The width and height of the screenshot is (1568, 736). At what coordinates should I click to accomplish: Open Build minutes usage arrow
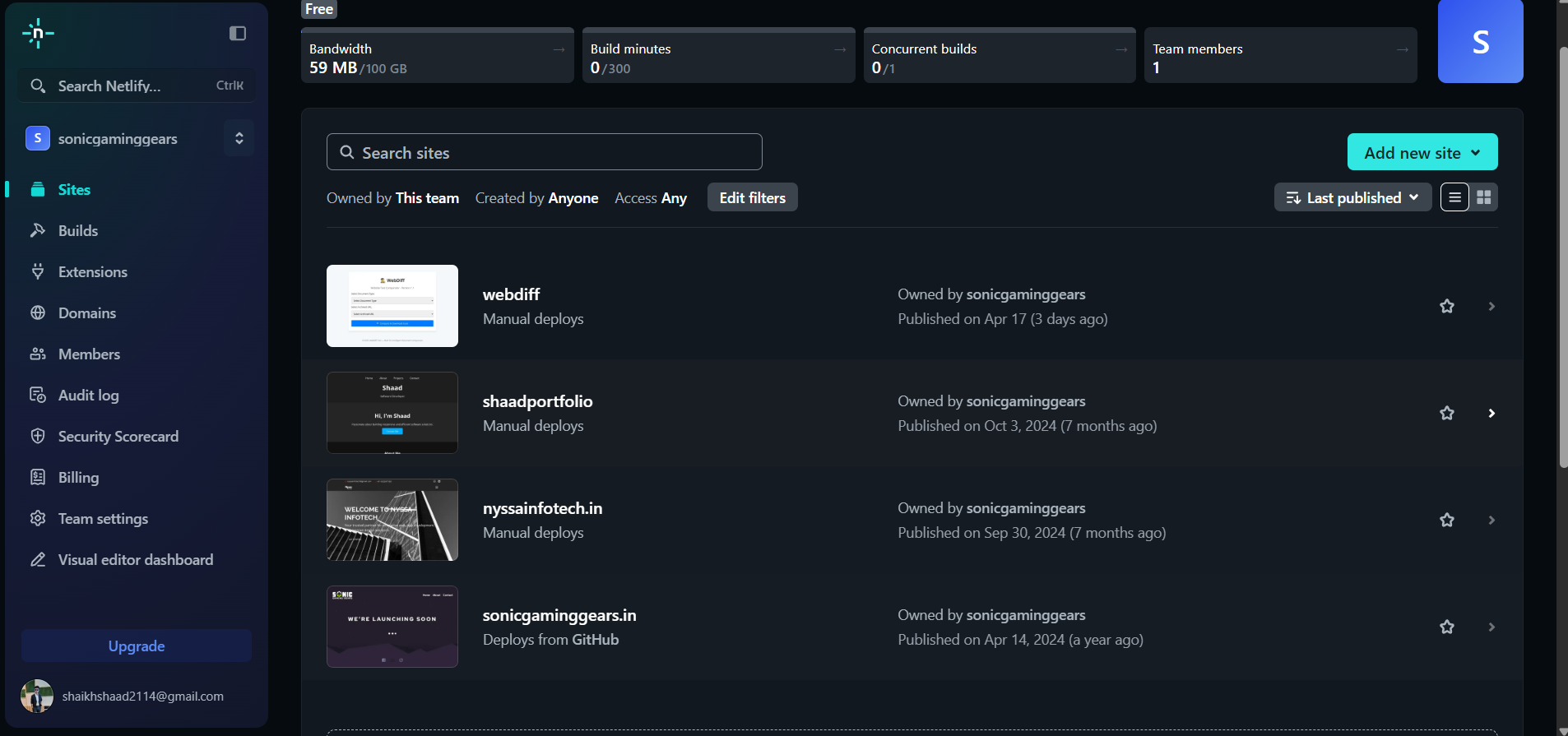(840, 49)
